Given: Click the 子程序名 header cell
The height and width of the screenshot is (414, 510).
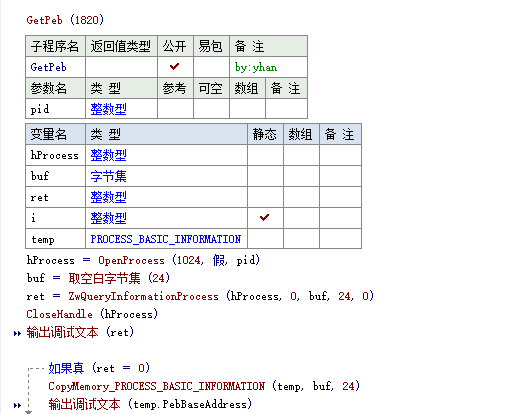Looking at the screenshot, I should [55, 46].
